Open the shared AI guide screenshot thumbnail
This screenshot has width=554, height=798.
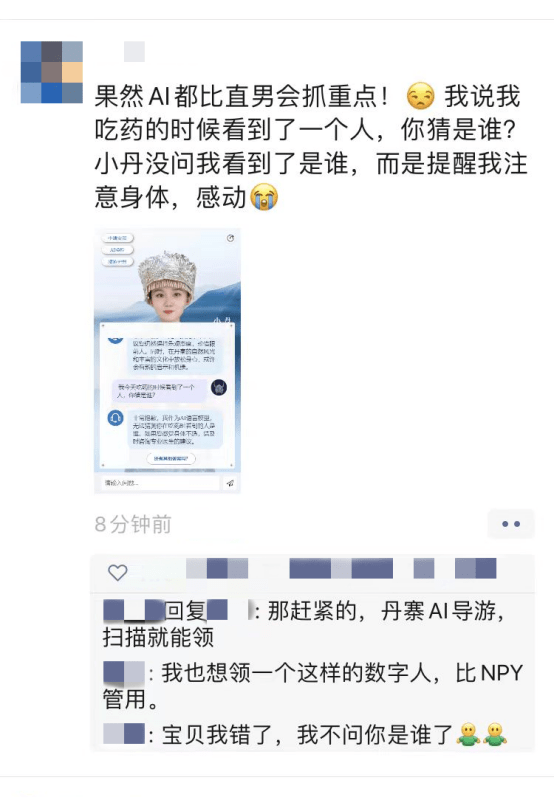167,360
